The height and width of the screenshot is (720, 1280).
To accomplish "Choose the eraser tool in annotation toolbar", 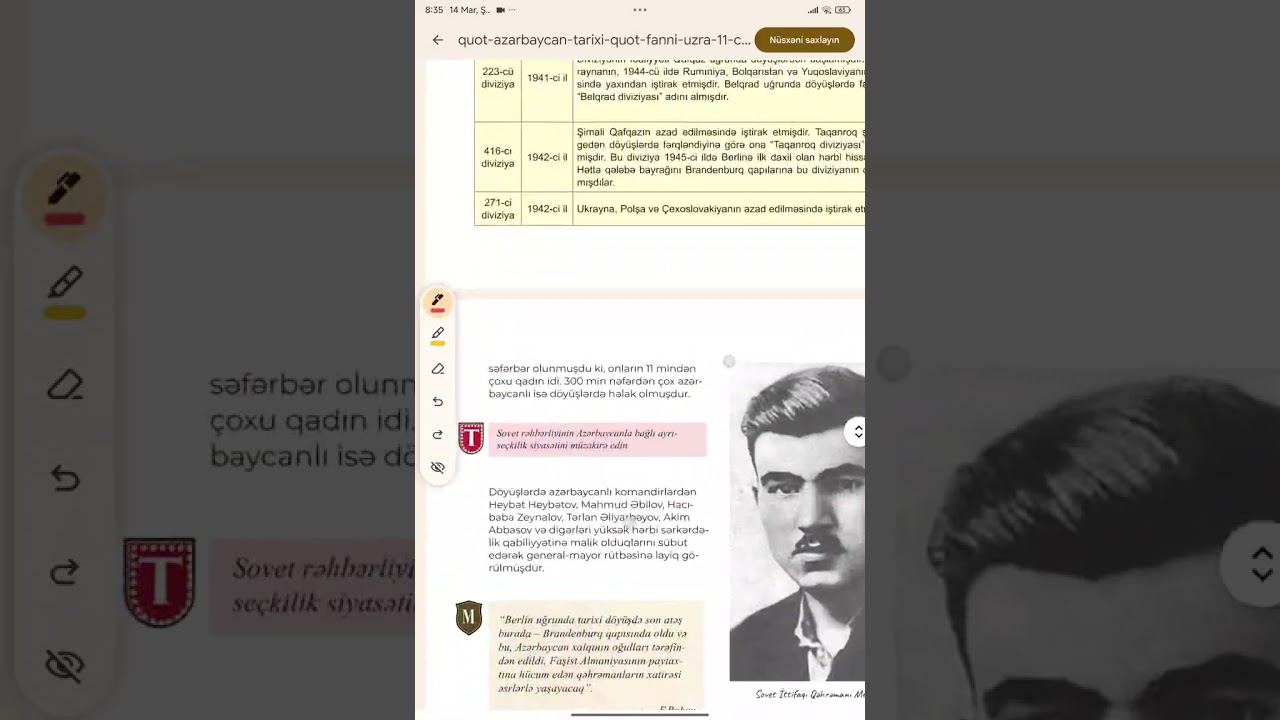I will [x=437, y=369].
